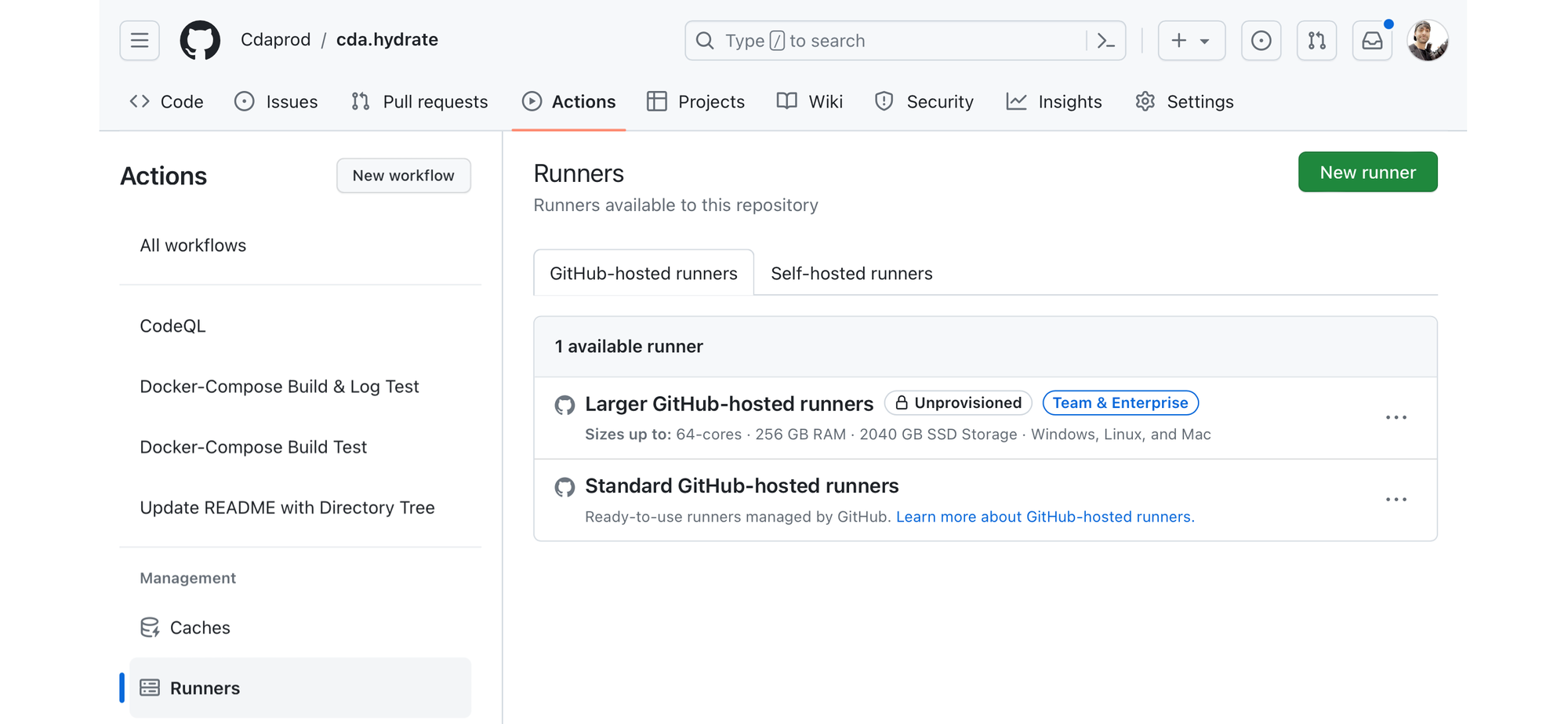Open the user profile avatar

(x=1427, y=41)
